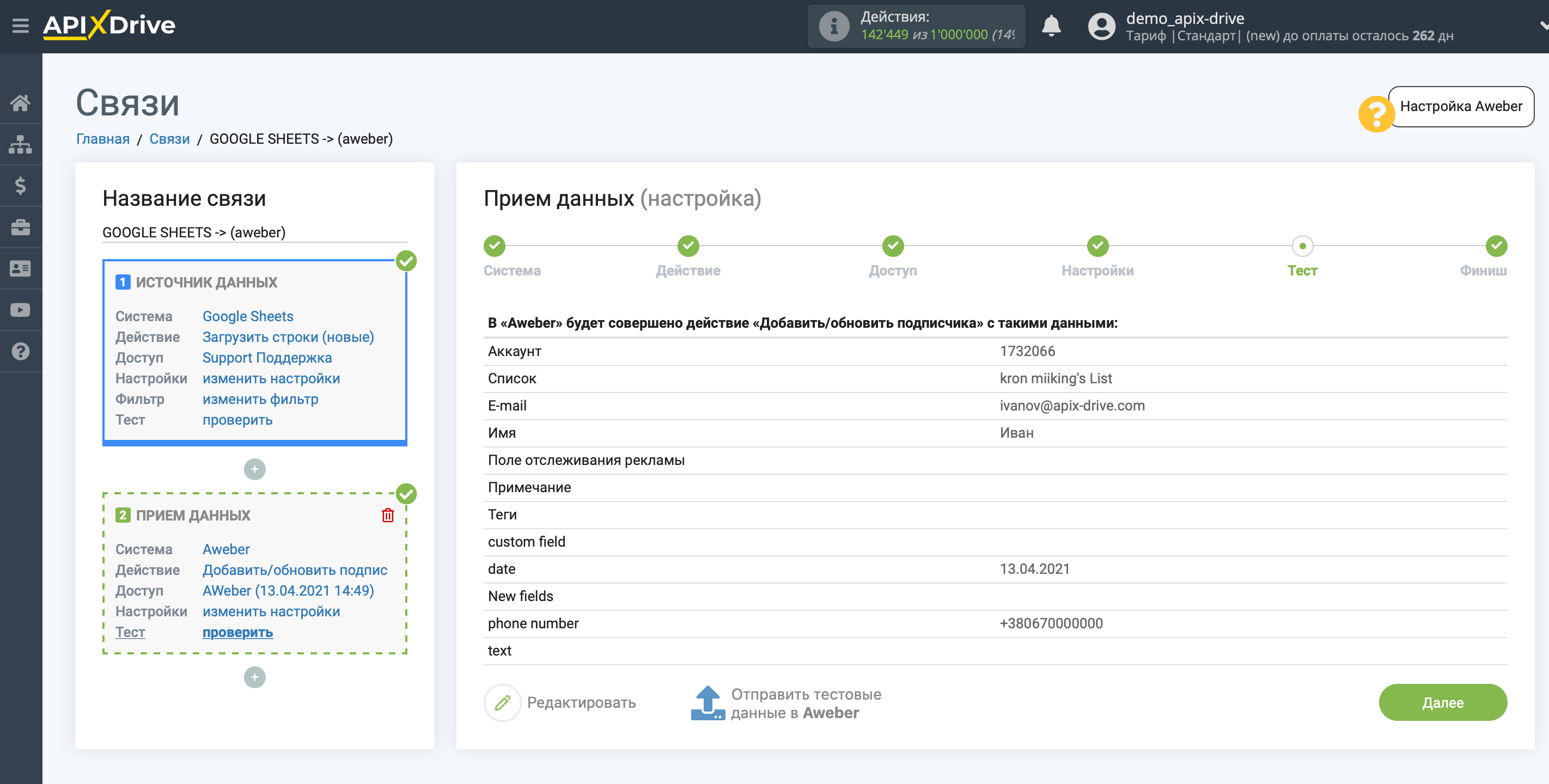Add a block after data receiving
Viewport: 1549px width, 784px height.
click(254, 677)
